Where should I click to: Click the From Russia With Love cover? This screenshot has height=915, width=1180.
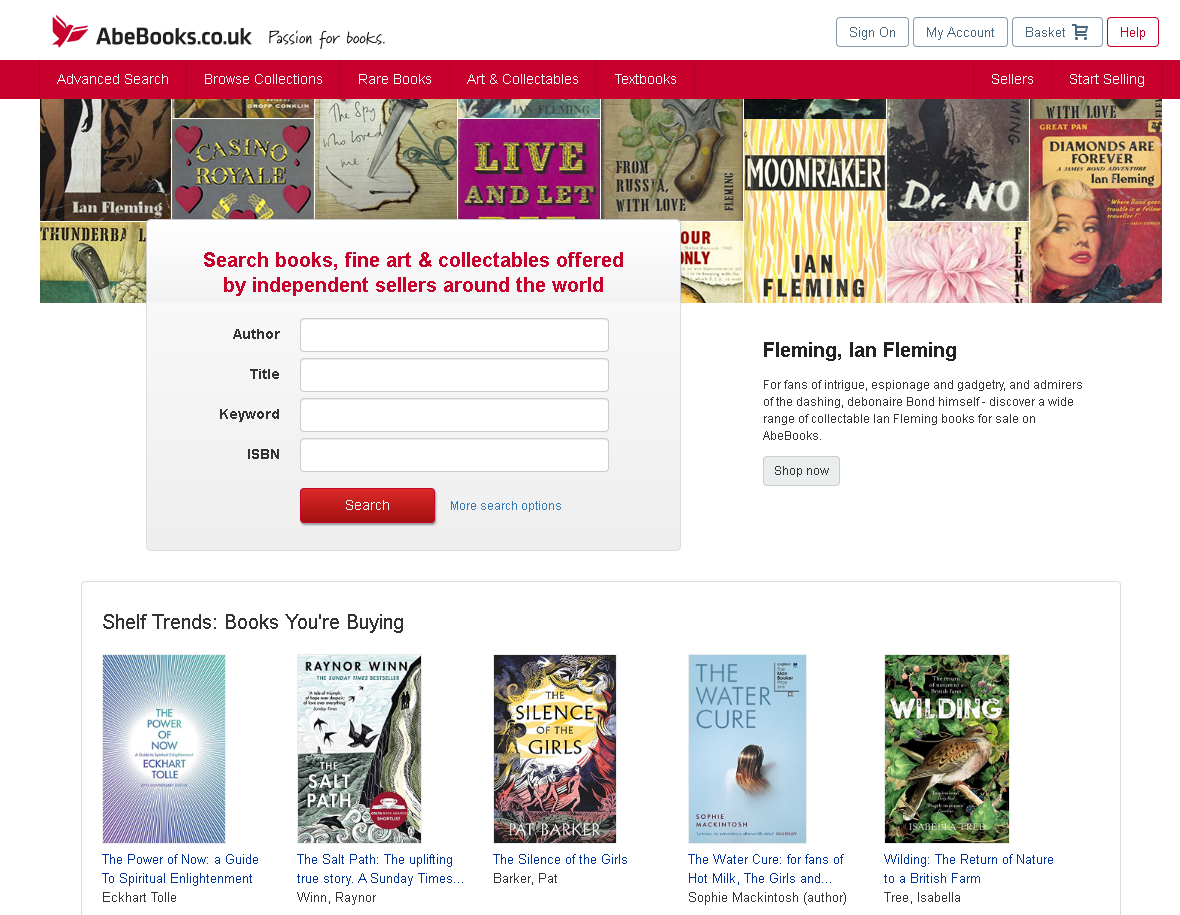672,160
